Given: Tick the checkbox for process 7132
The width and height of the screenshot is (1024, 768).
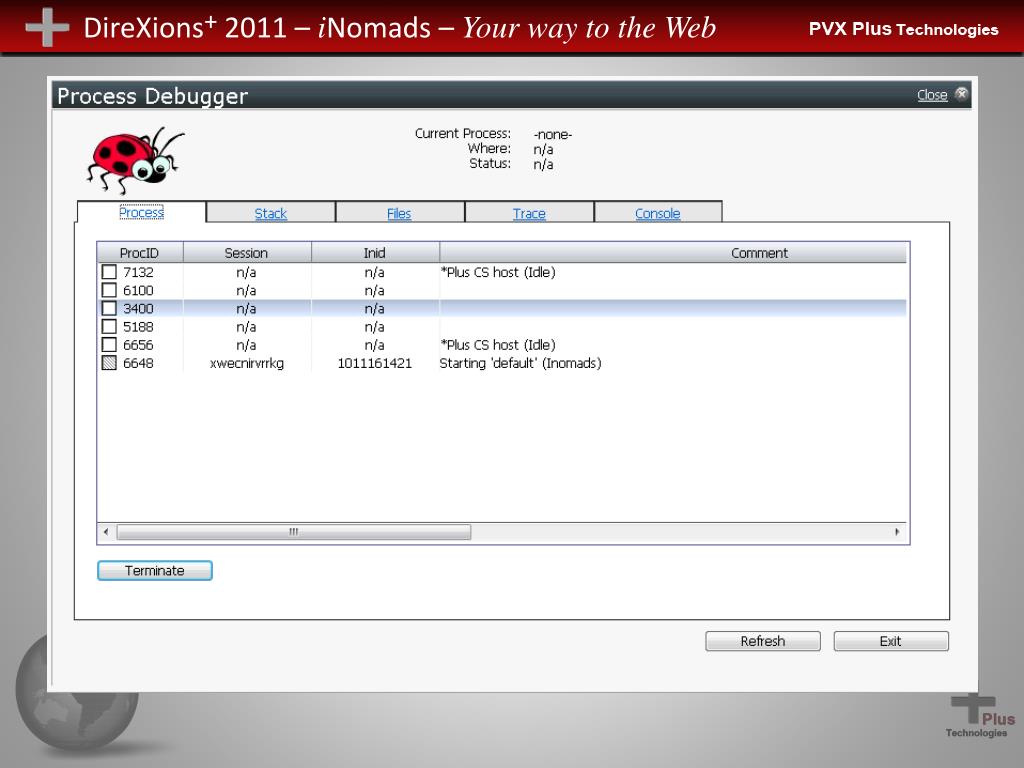Looking at the screenshot, I should tap(109, 272).
